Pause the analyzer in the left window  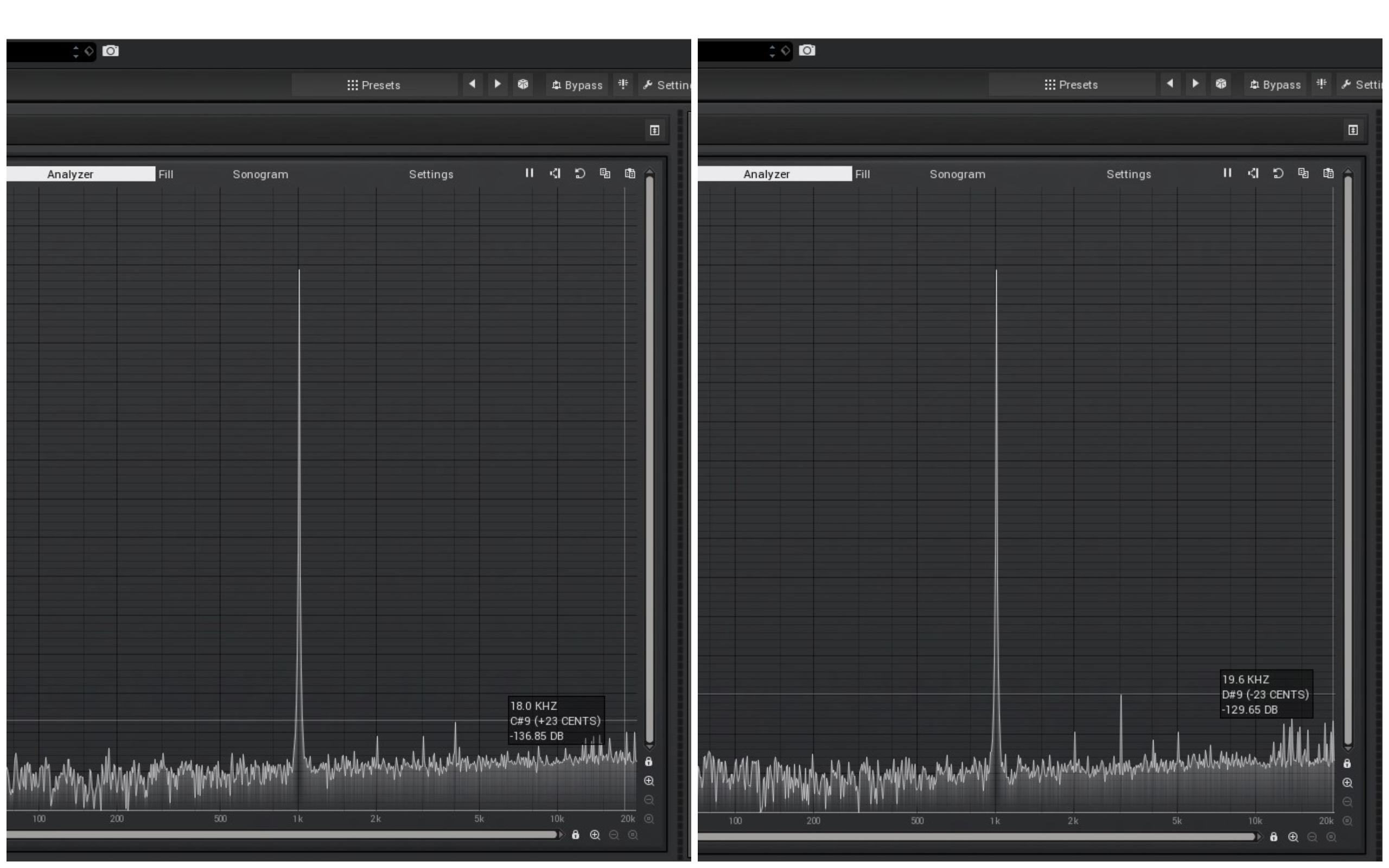click(529, 174)
